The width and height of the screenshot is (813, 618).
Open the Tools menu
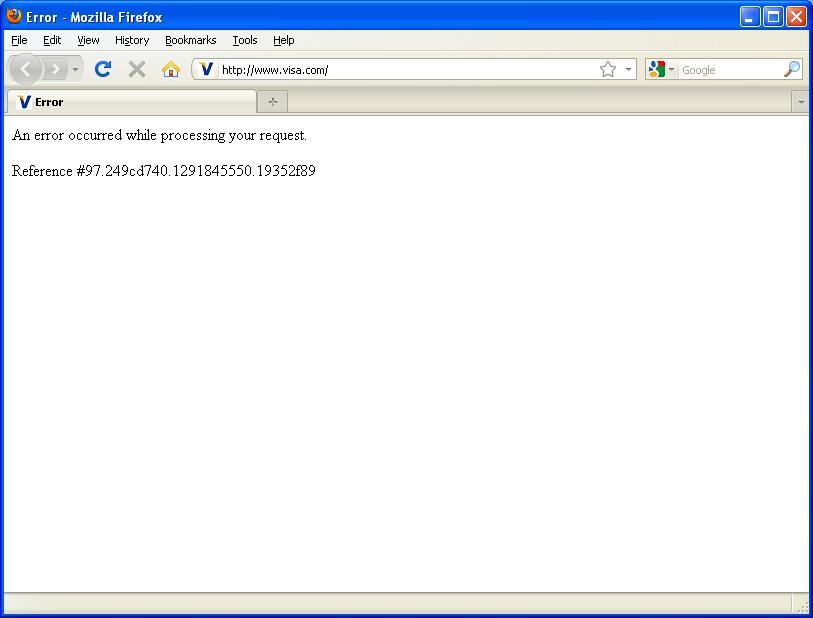click(x=244, y=40)
